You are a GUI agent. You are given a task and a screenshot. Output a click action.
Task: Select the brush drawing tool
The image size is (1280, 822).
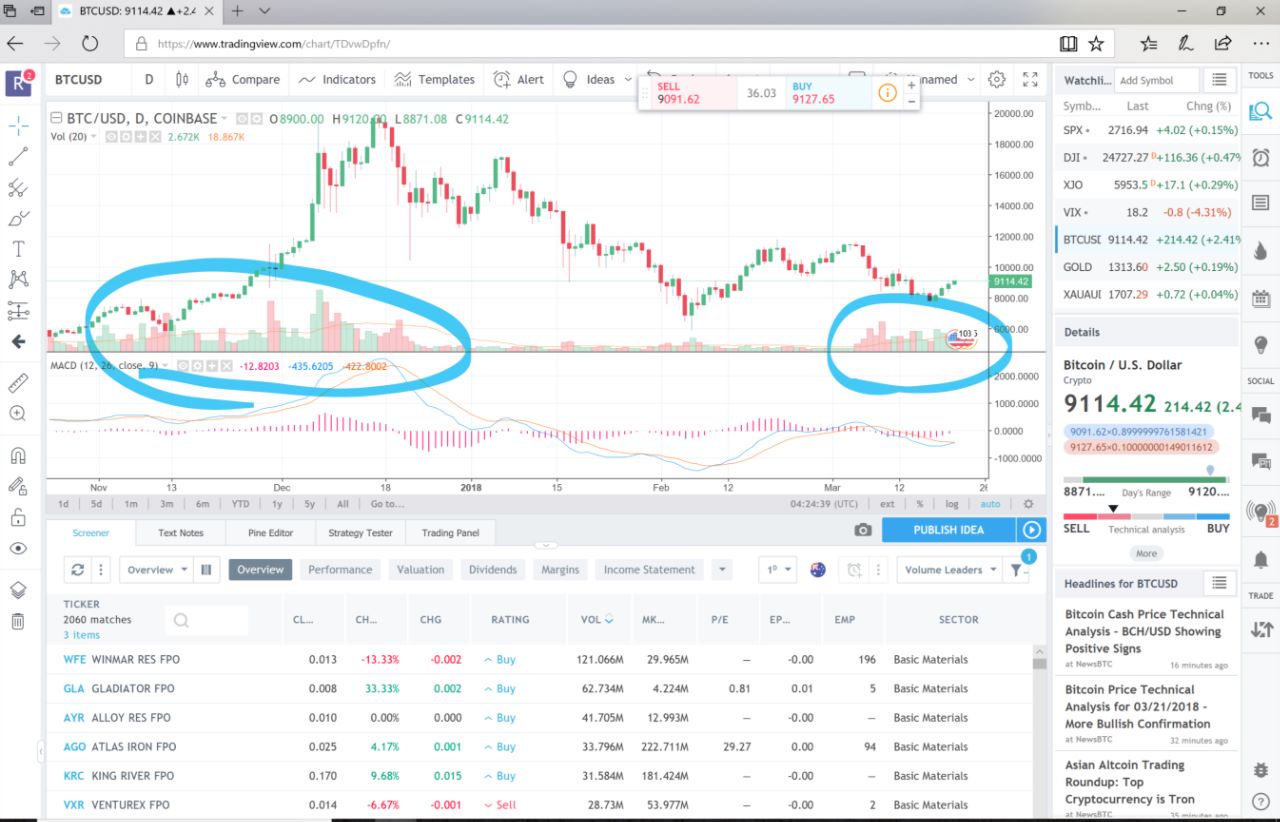point(18,219)
